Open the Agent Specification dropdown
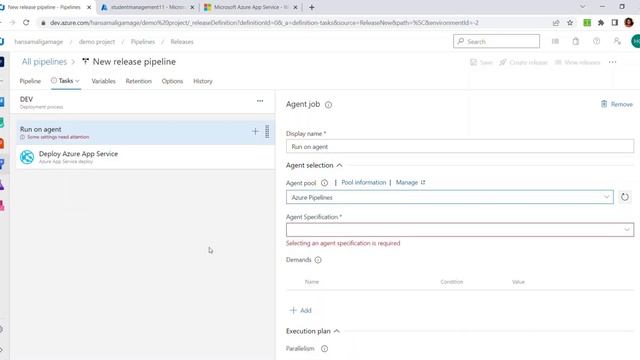The width and height of the screenshot is (640, 360). (460, 230)
